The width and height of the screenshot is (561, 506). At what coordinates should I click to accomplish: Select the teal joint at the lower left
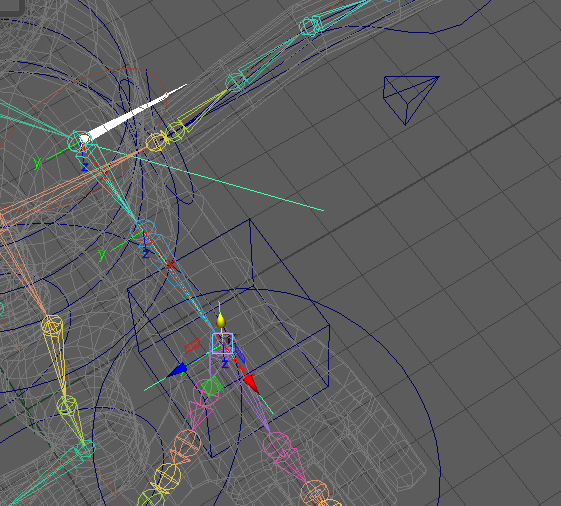coord(84,450)
